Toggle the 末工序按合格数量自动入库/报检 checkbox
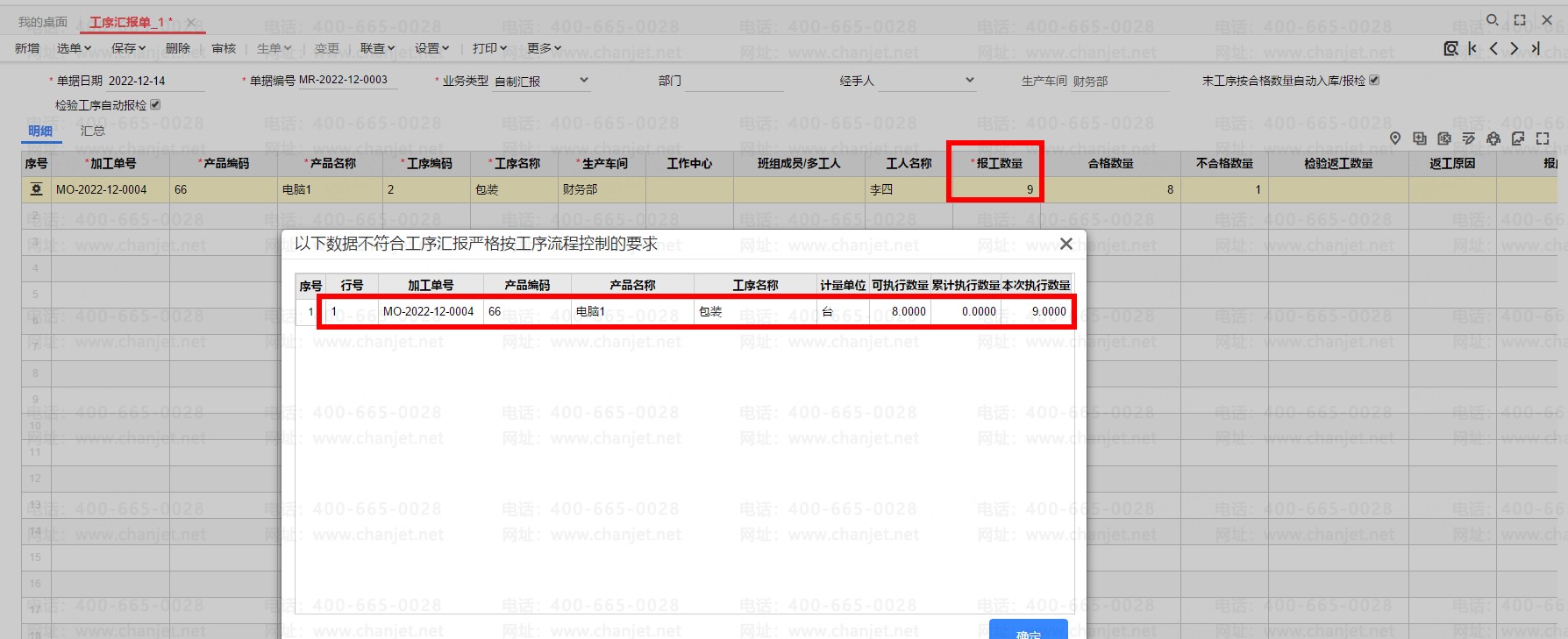The image size is (1568, 639). coord(1374,80)
